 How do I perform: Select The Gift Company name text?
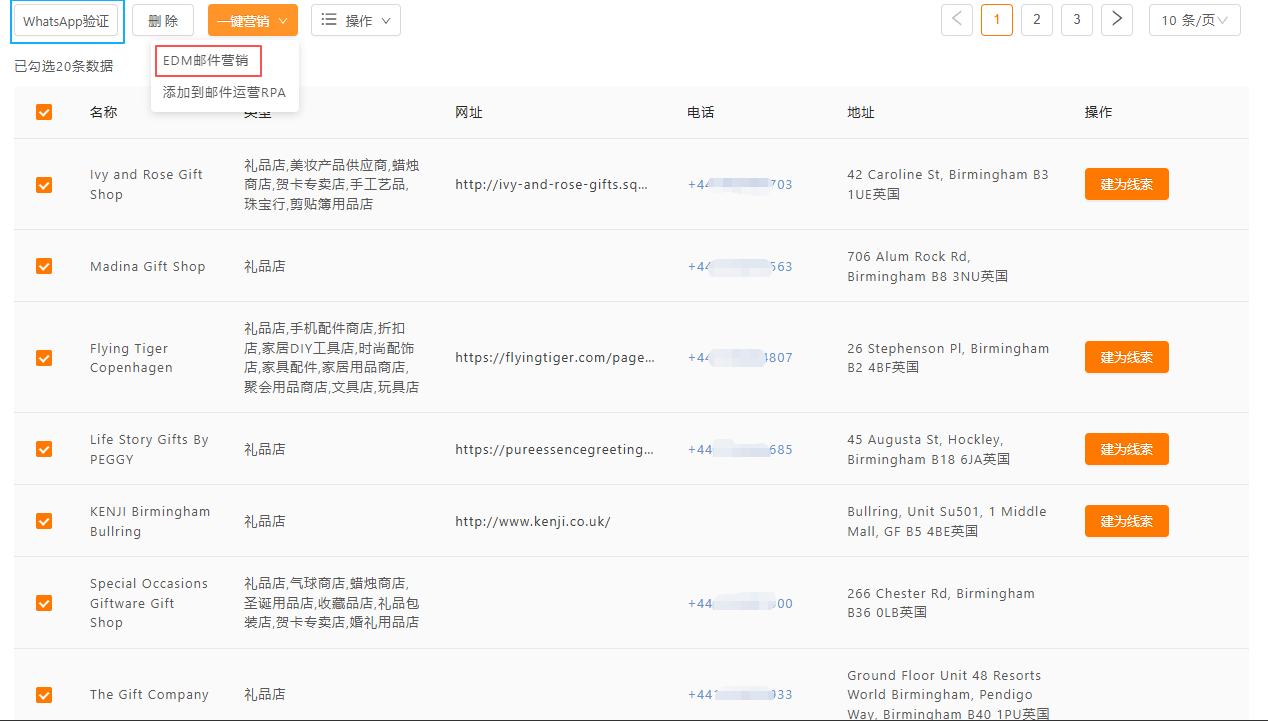[149, 694]
